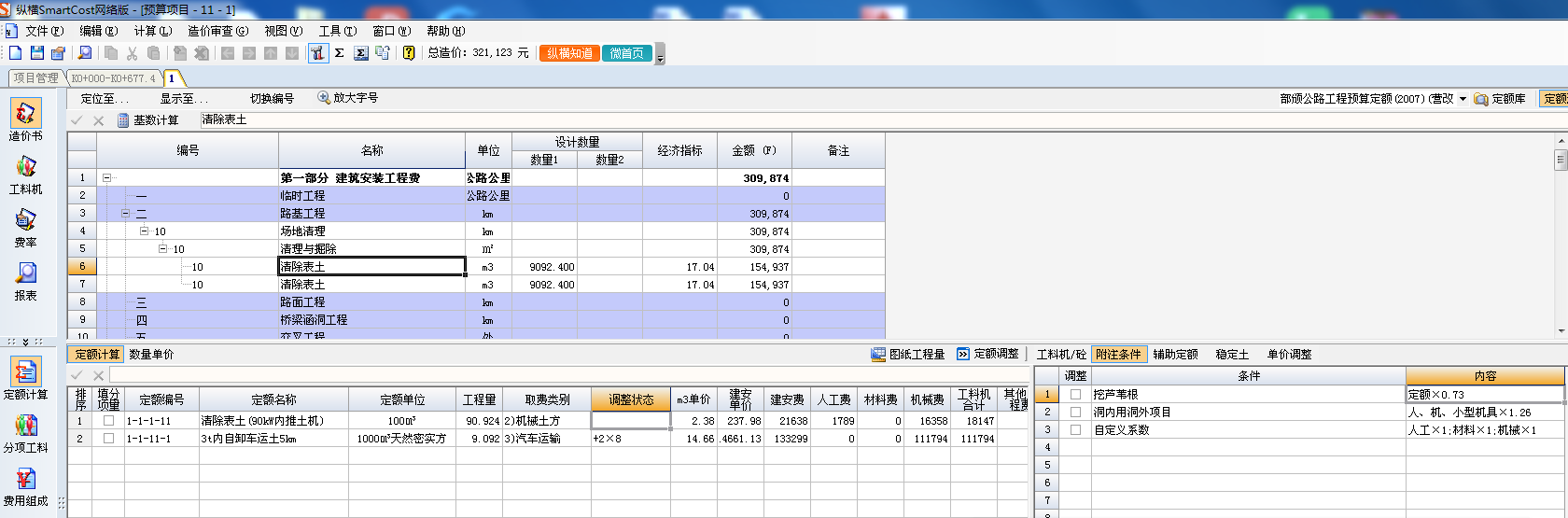This screenshot has width=1568, height=518.
Task: Click the 放大字号 zoom-in icon
Action: [x=324, y=97]
